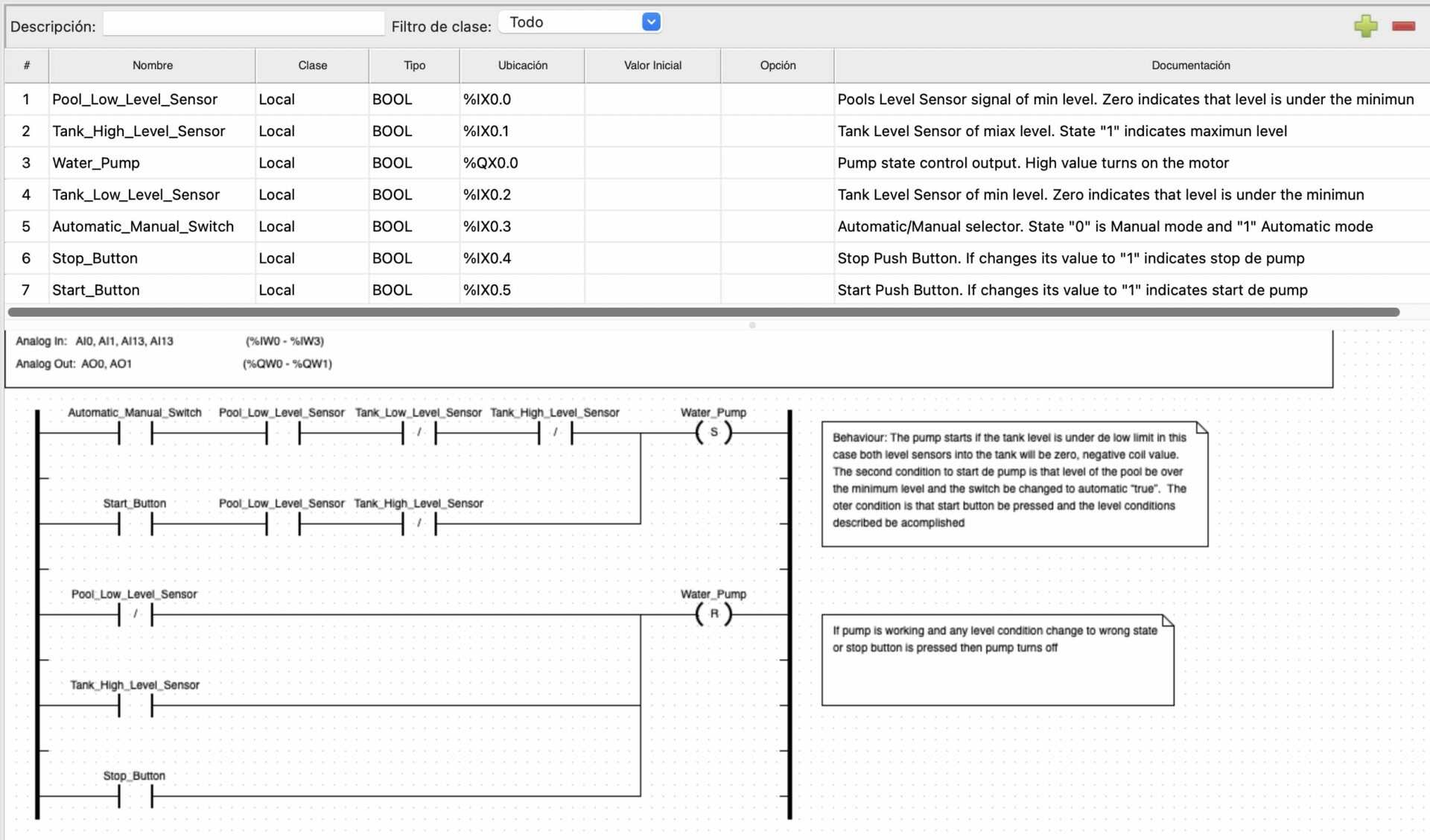Click the %QX0.0 location cell
1430x840 pixels.
pyautogui.click(x=492, y=162)
